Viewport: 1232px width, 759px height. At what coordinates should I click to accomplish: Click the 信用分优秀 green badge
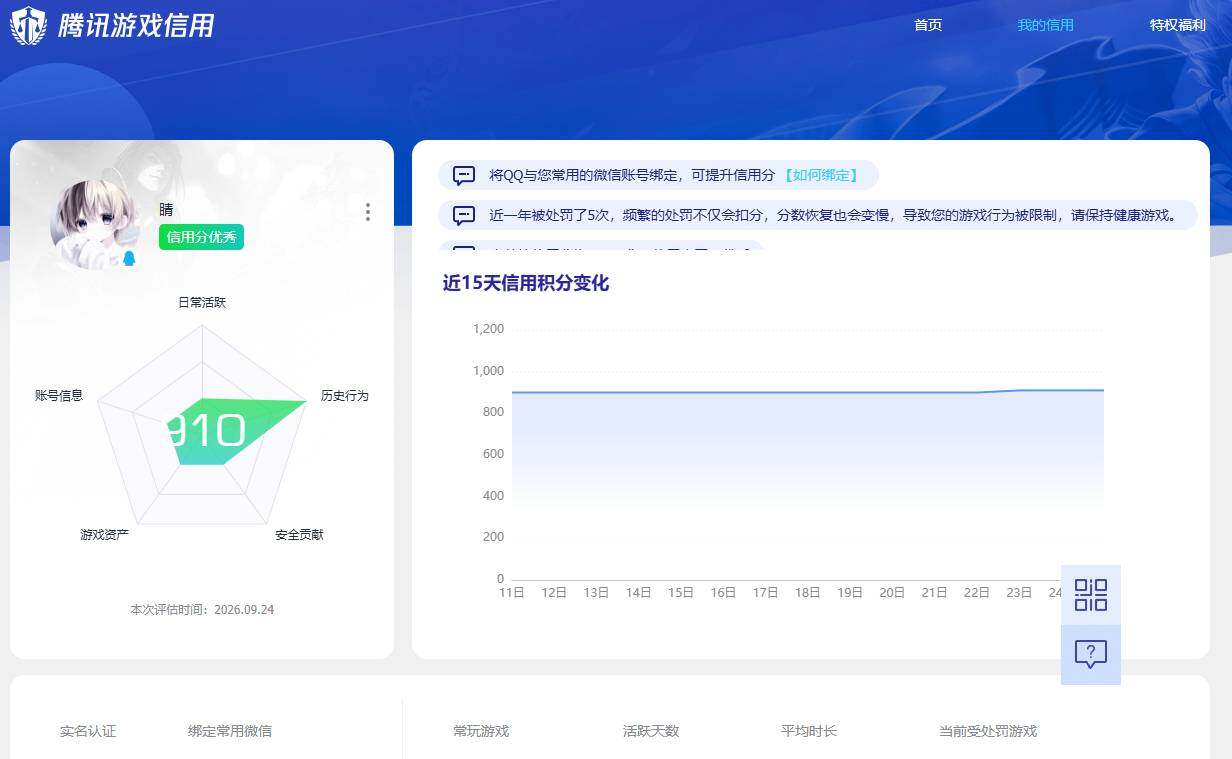[201, 237]
